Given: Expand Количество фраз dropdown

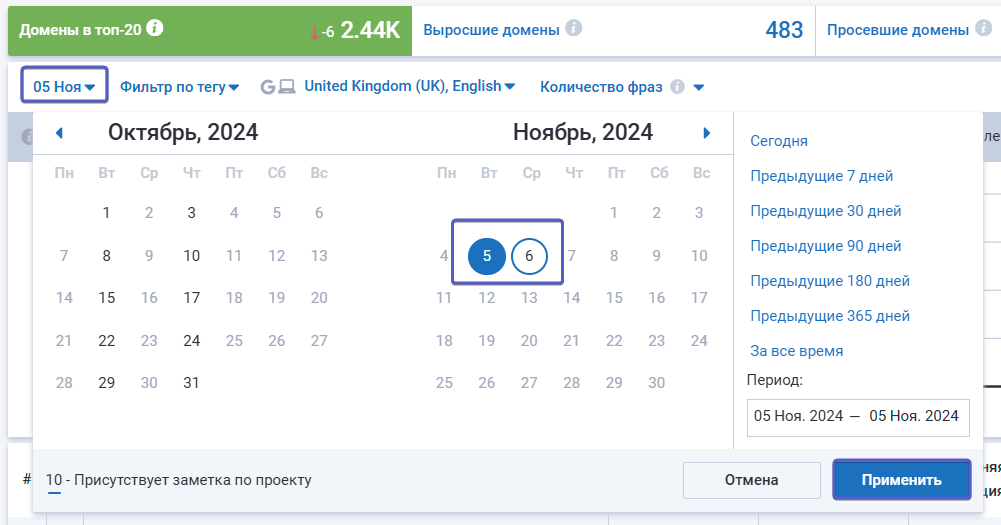Looking at the screenshot, I should 698,87.
